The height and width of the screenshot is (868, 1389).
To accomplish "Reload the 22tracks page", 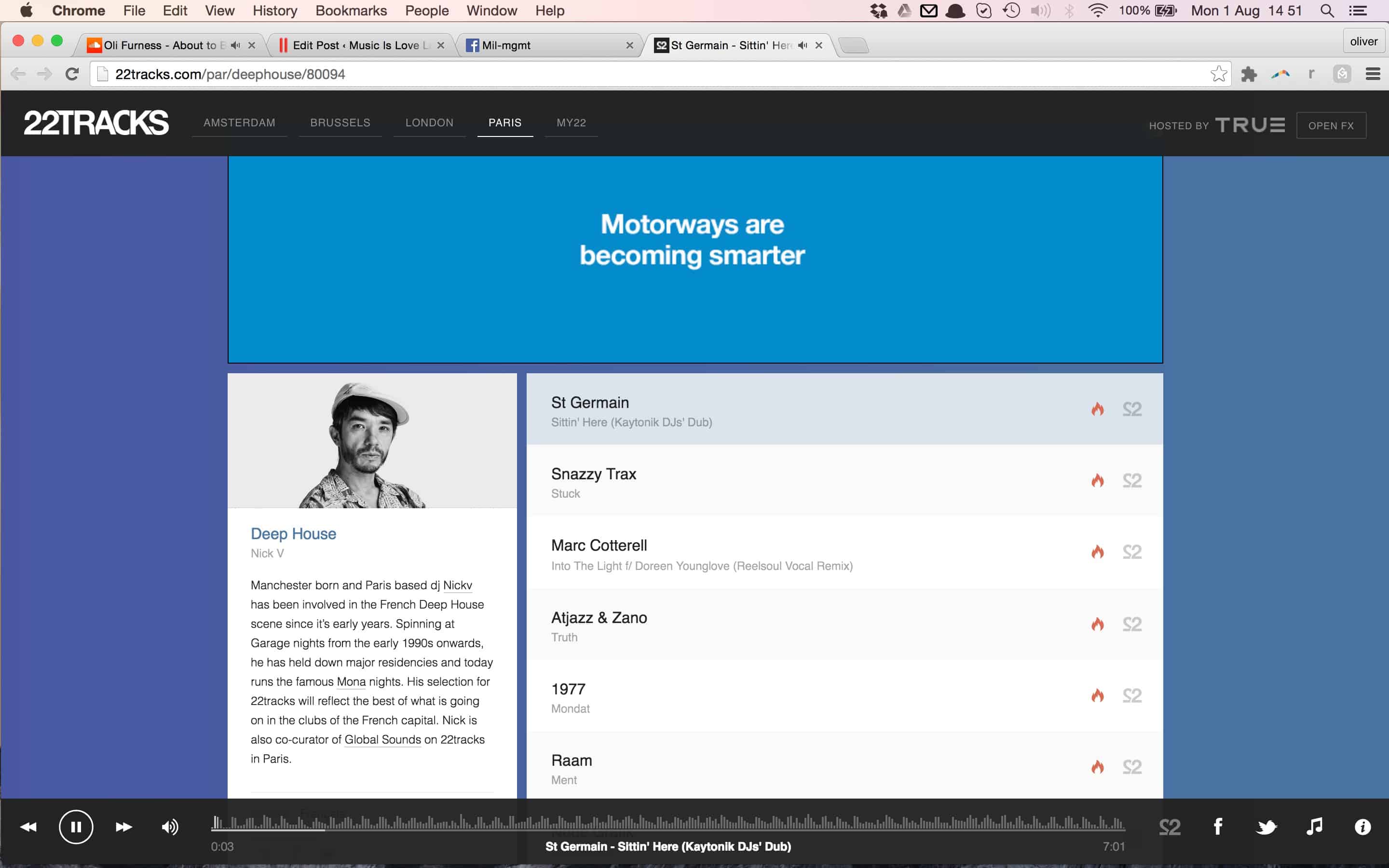I will (72, 74).
